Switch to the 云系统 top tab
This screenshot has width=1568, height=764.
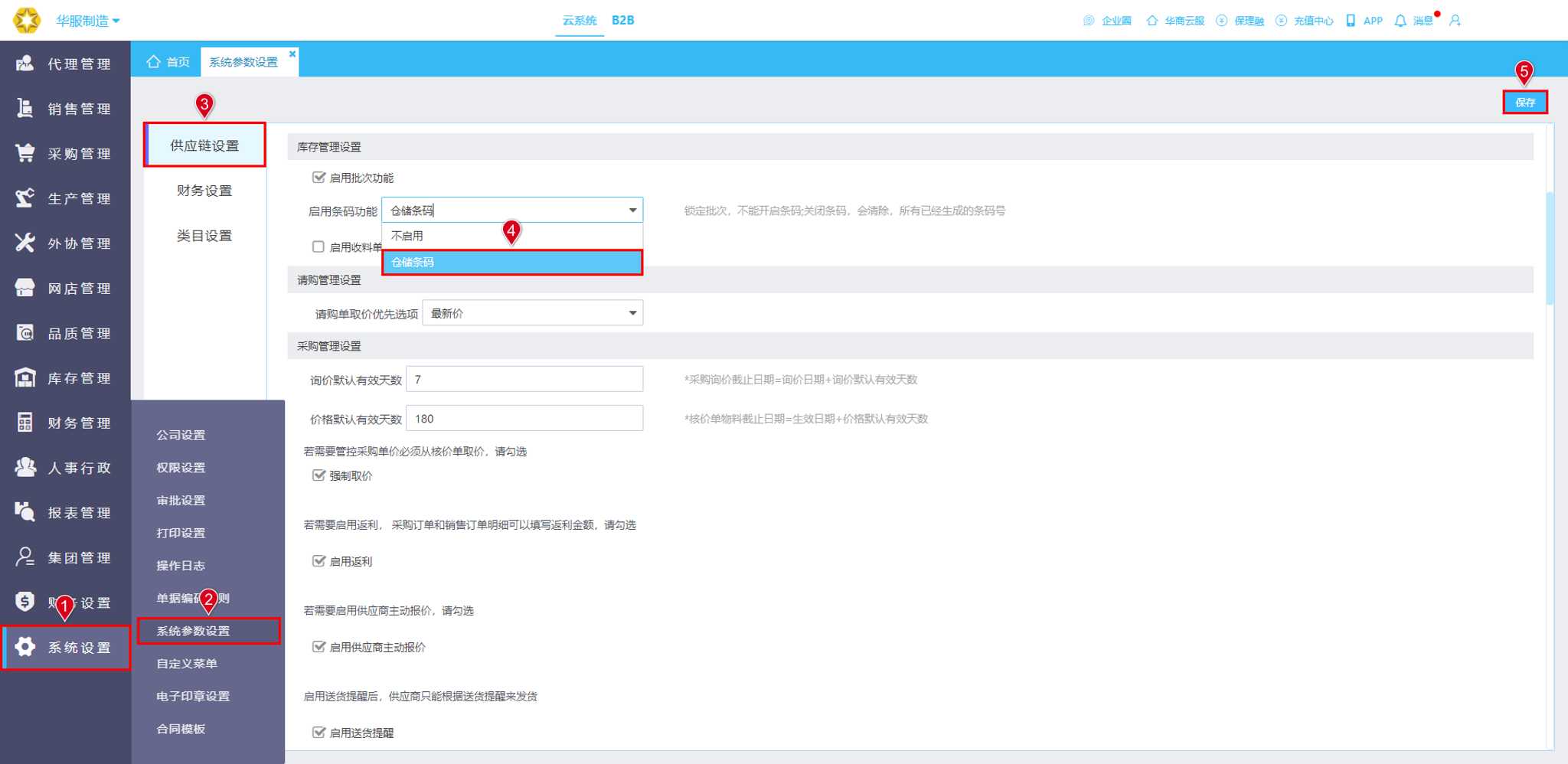pyautogui.click(x=580, y=21)
